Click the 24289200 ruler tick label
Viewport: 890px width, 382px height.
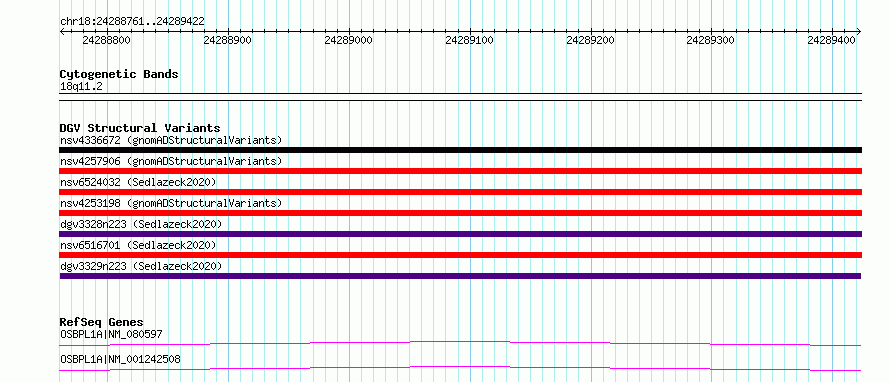[590, 40]
